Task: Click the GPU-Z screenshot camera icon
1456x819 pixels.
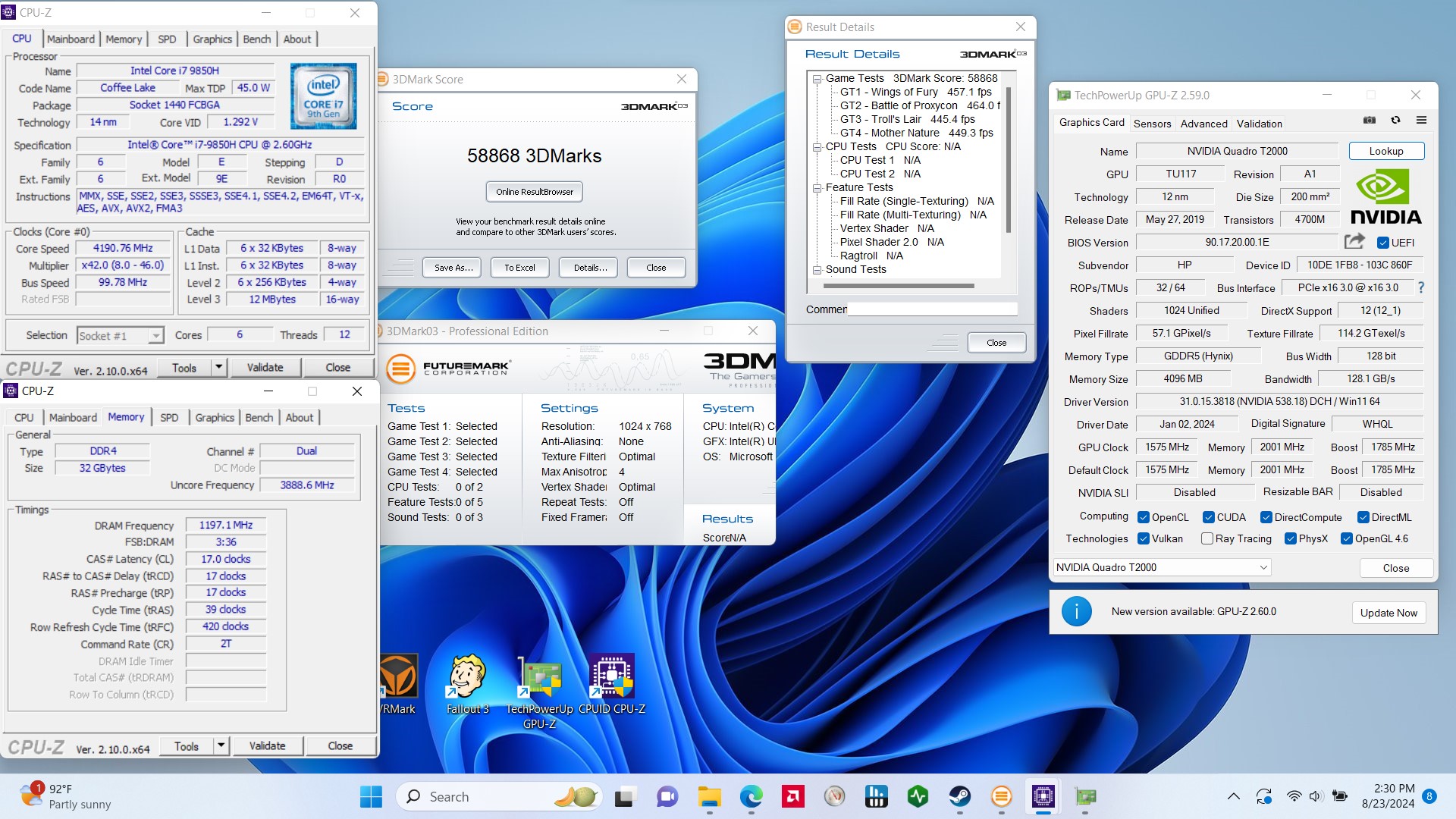Action: pos(1370,120)
